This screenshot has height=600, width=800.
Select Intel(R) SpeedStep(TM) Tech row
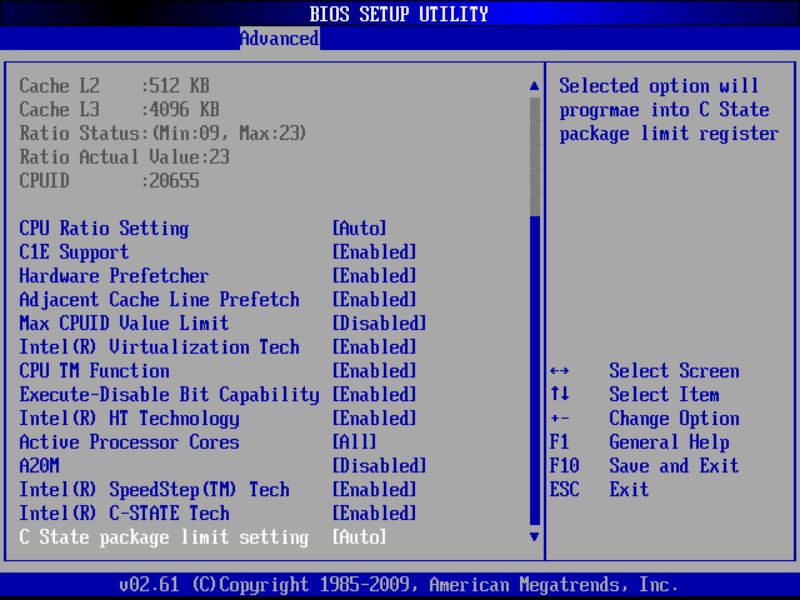(x=154, y=489)
